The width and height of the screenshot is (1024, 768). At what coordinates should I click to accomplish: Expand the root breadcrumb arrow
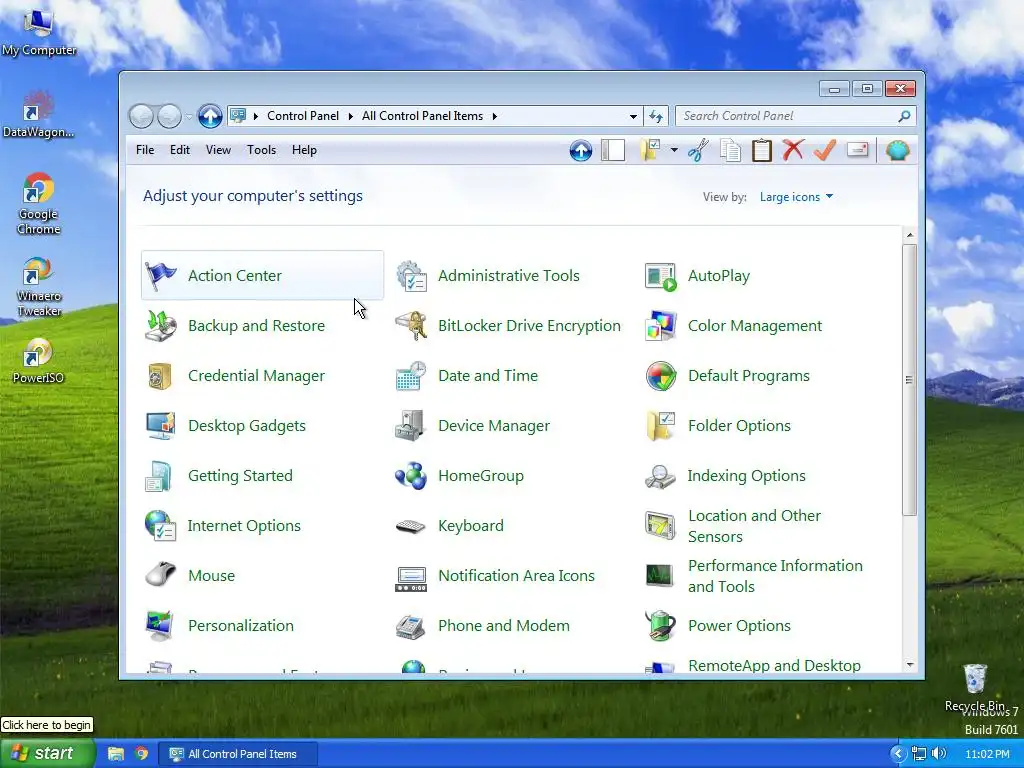pos(255,116)
